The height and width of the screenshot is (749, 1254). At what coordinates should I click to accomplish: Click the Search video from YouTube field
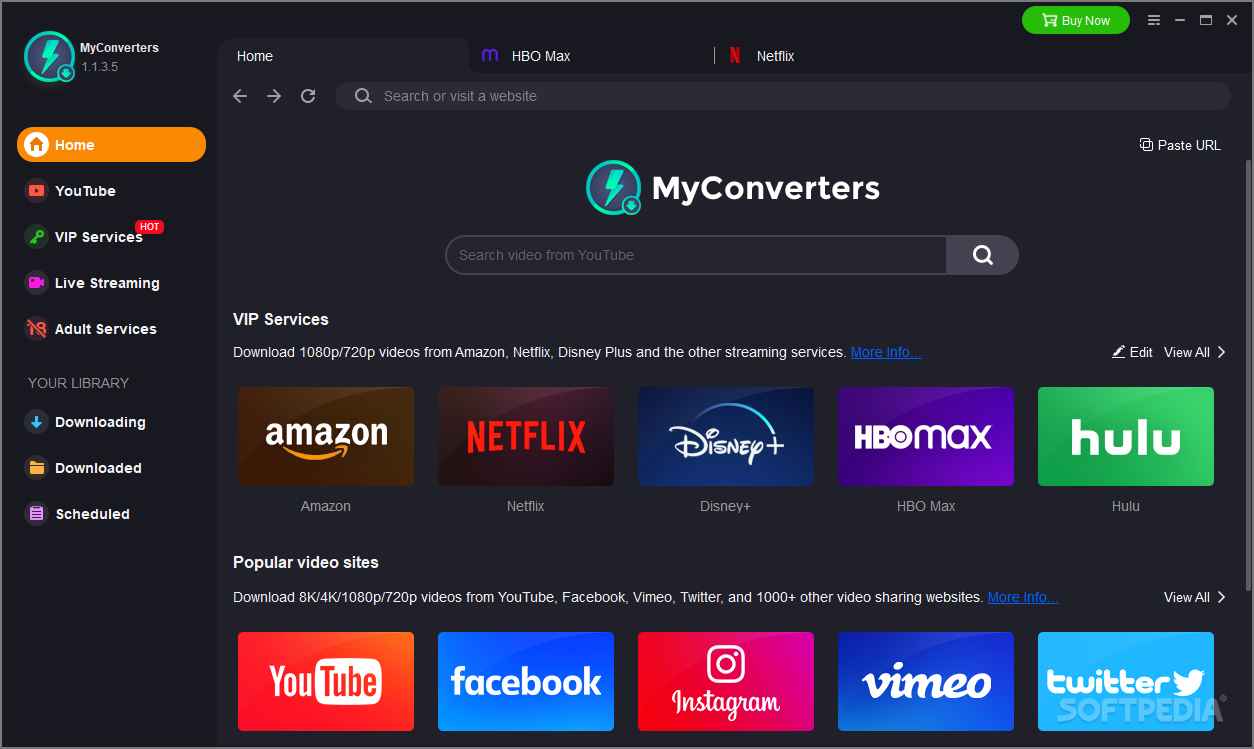pyautogui.click(x=695, y=255)
